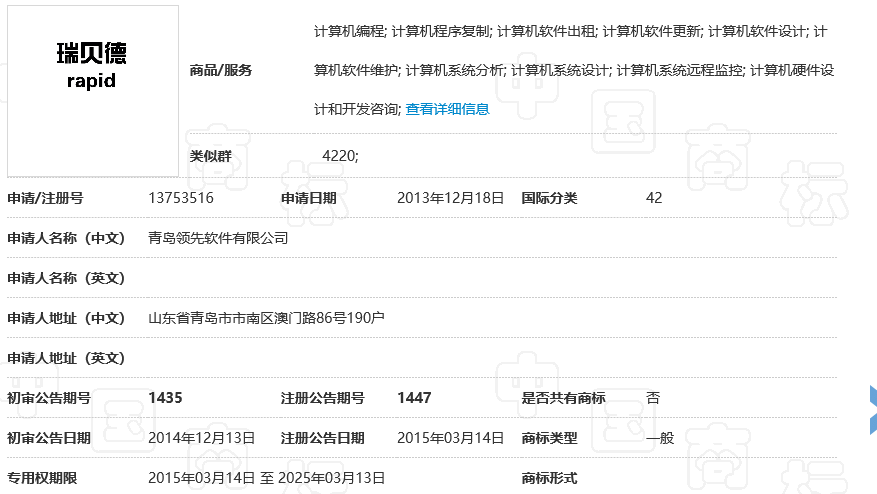Click the registration announcement issue 1447

[414, 398]
